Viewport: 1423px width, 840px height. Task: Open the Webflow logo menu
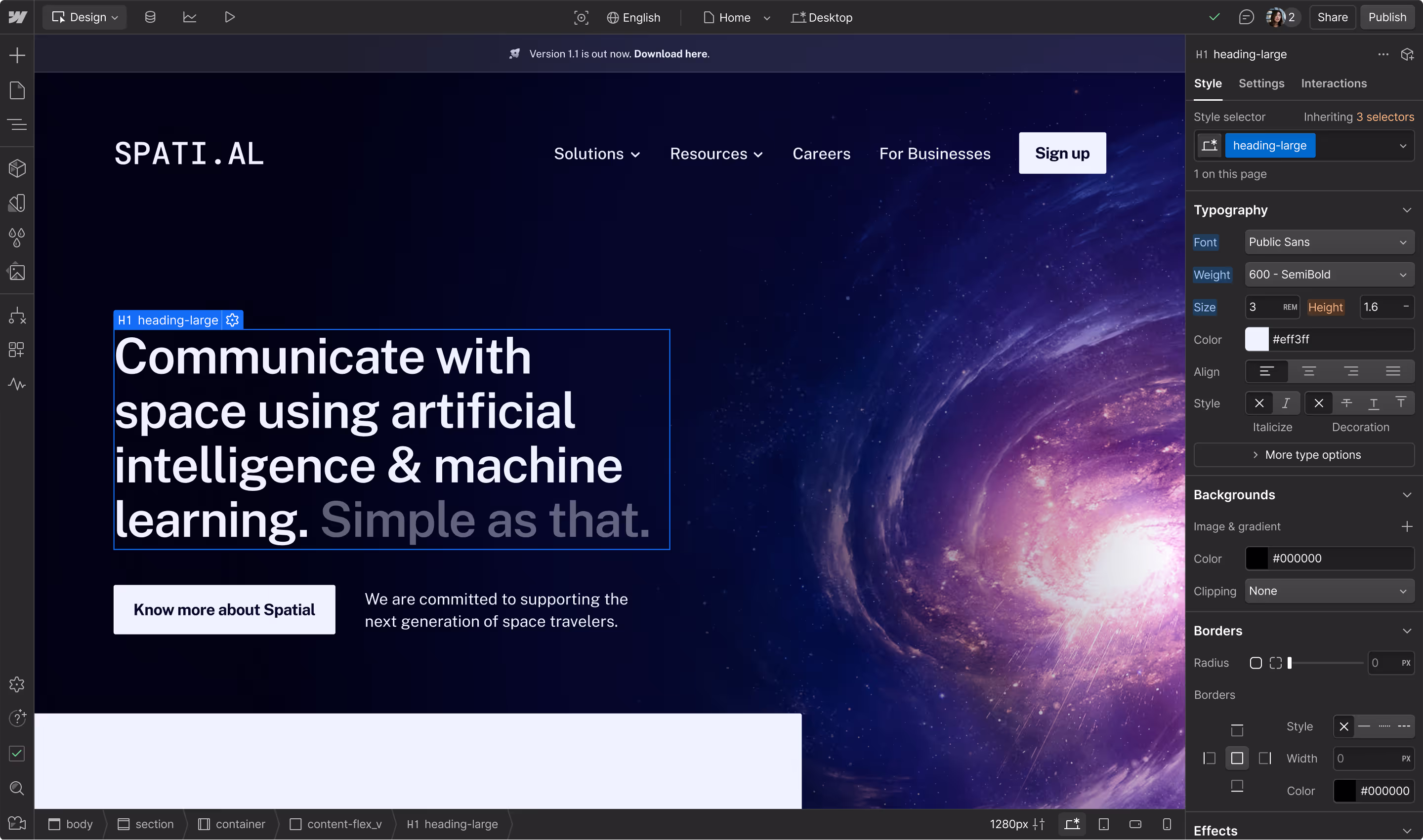[x=18, y=17]
